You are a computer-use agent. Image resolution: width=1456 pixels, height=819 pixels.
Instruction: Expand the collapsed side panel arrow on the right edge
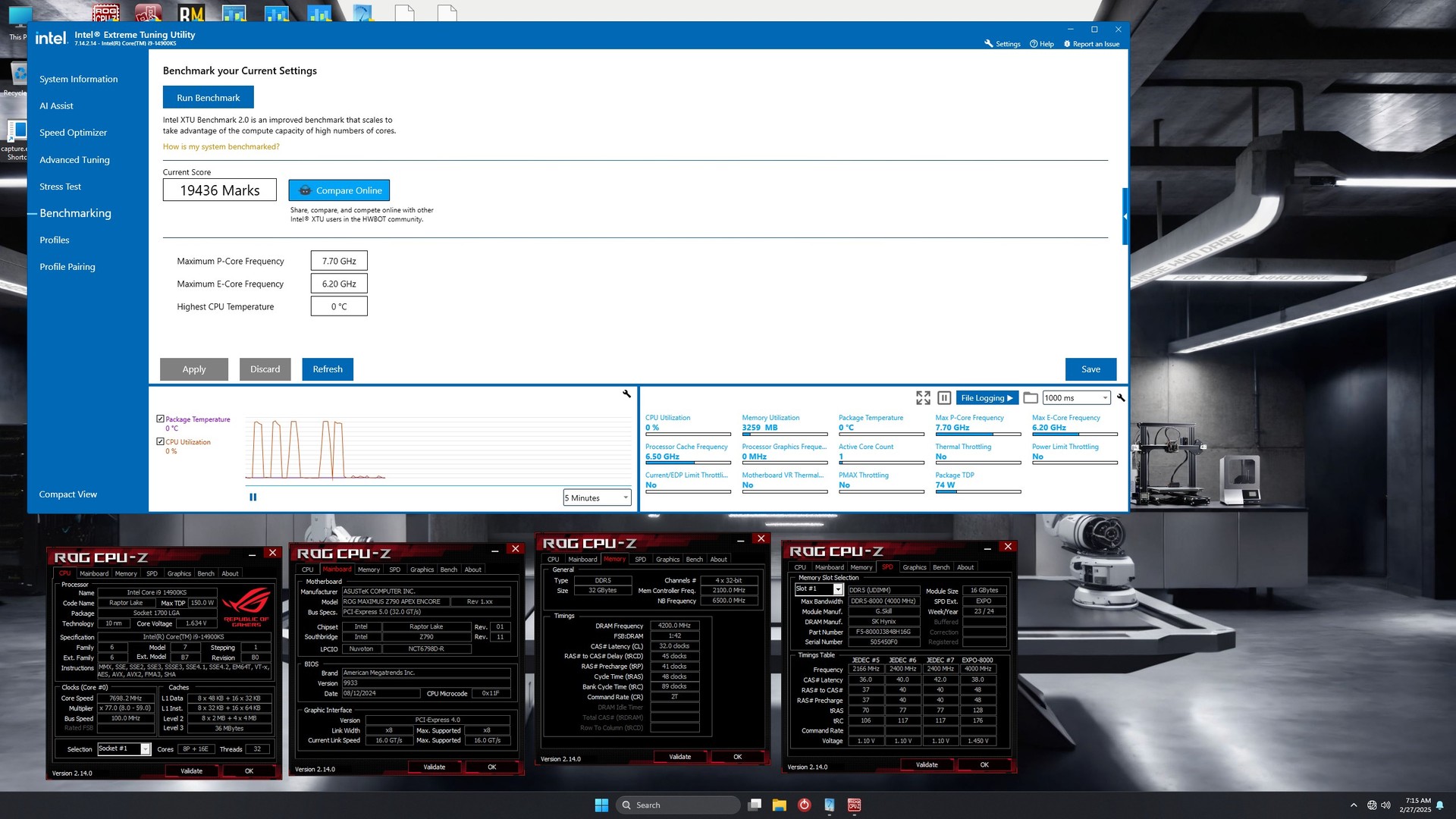tap(1125, 216)
